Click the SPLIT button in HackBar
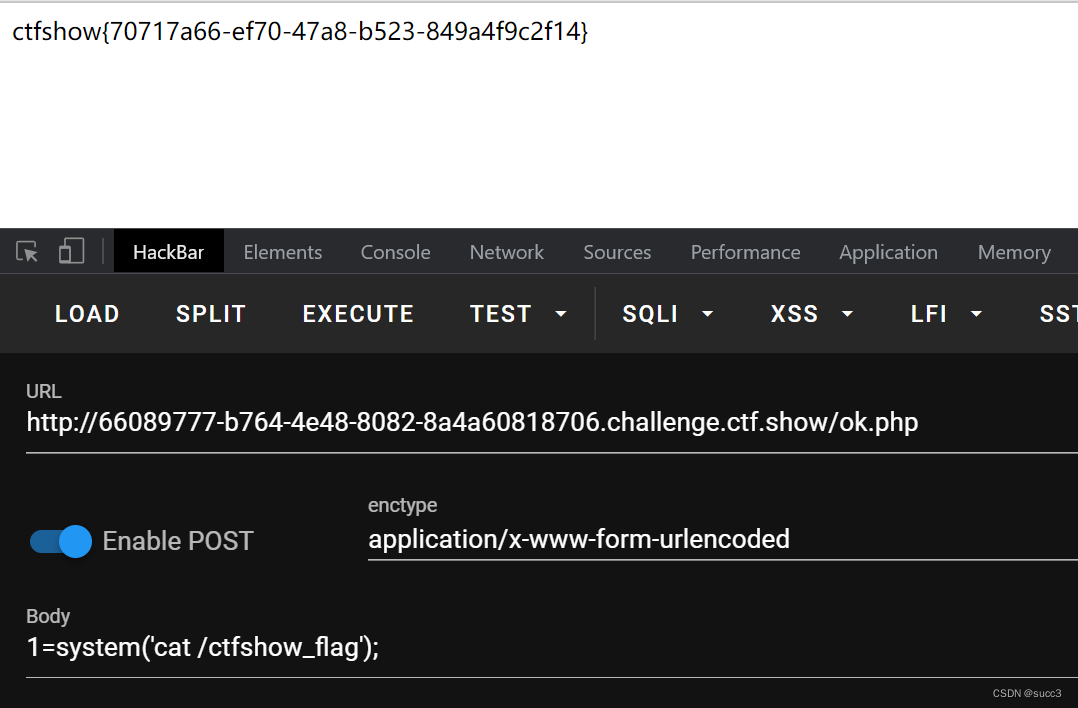 (211, 314)
